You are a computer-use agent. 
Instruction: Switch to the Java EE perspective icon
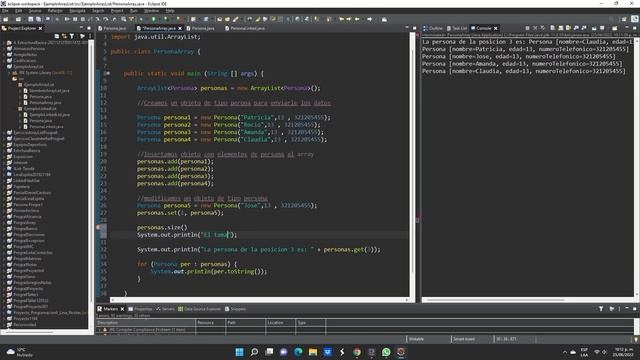tap(635, 19)
